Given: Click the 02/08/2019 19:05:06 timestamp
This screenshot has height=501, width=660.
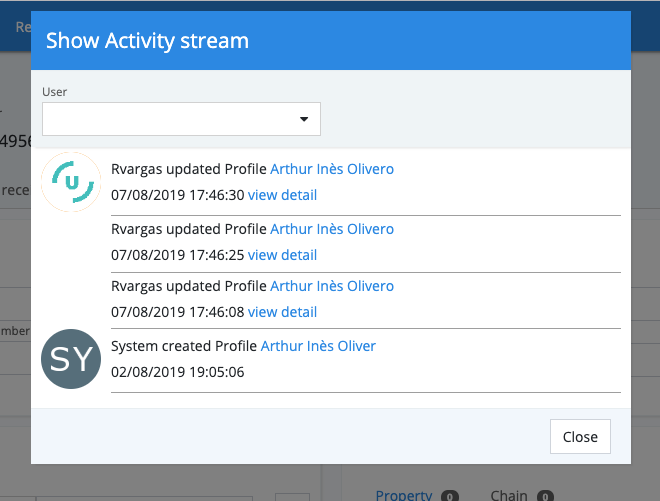Looking at the screenshot, I should pos(177,372).
